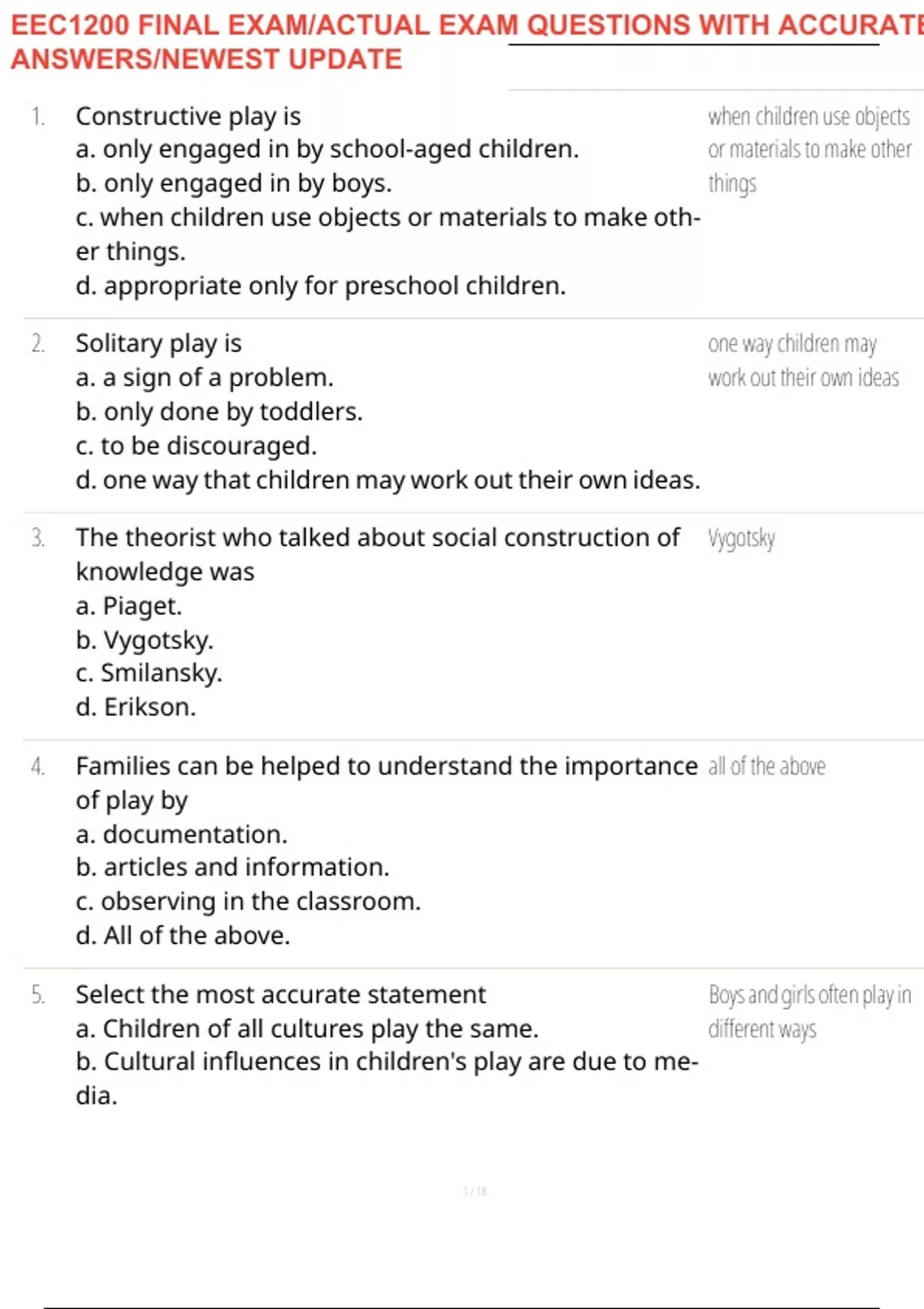Click option 'a. only engaged in by school-aged children.'
Image resolution: width=924 pixels, height=1309 pixels.
pos(327,149)
